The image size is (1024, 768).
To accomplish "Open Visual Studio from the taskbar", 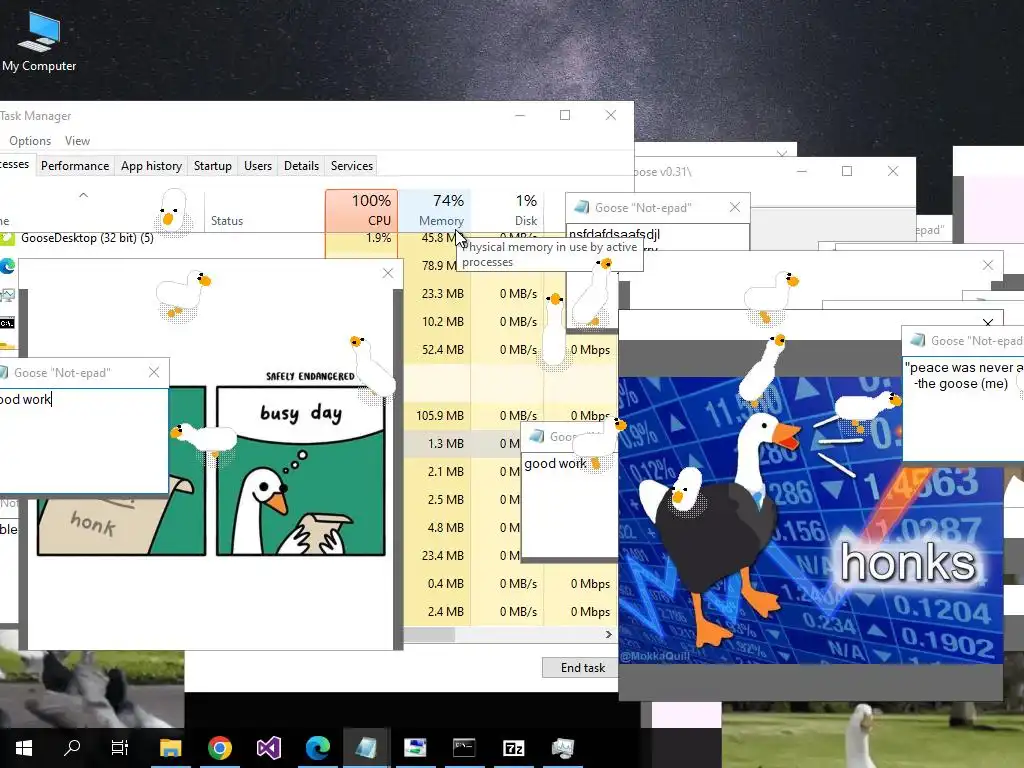I will (x=268, y=747).
